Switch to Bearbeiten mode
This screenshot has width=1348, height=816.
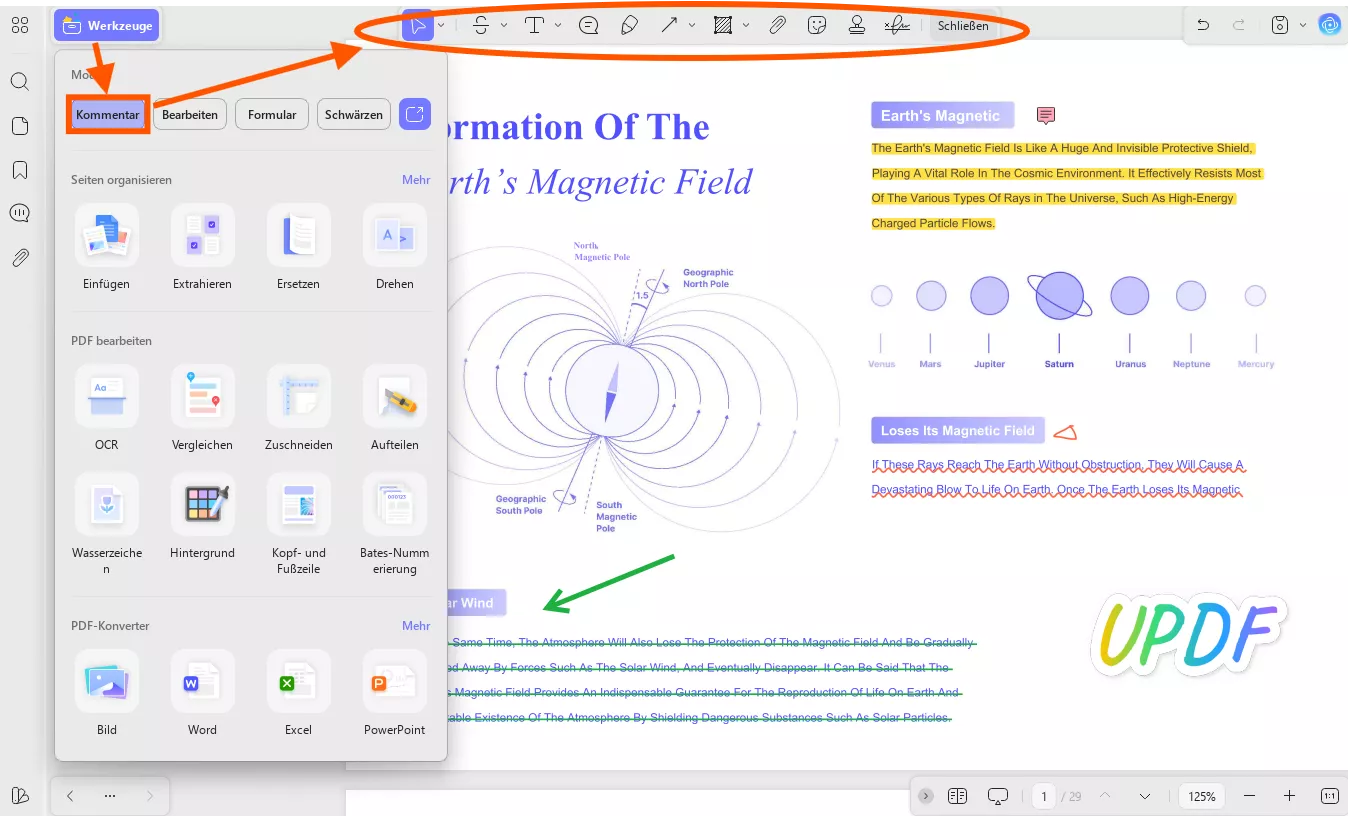point(190,115)
